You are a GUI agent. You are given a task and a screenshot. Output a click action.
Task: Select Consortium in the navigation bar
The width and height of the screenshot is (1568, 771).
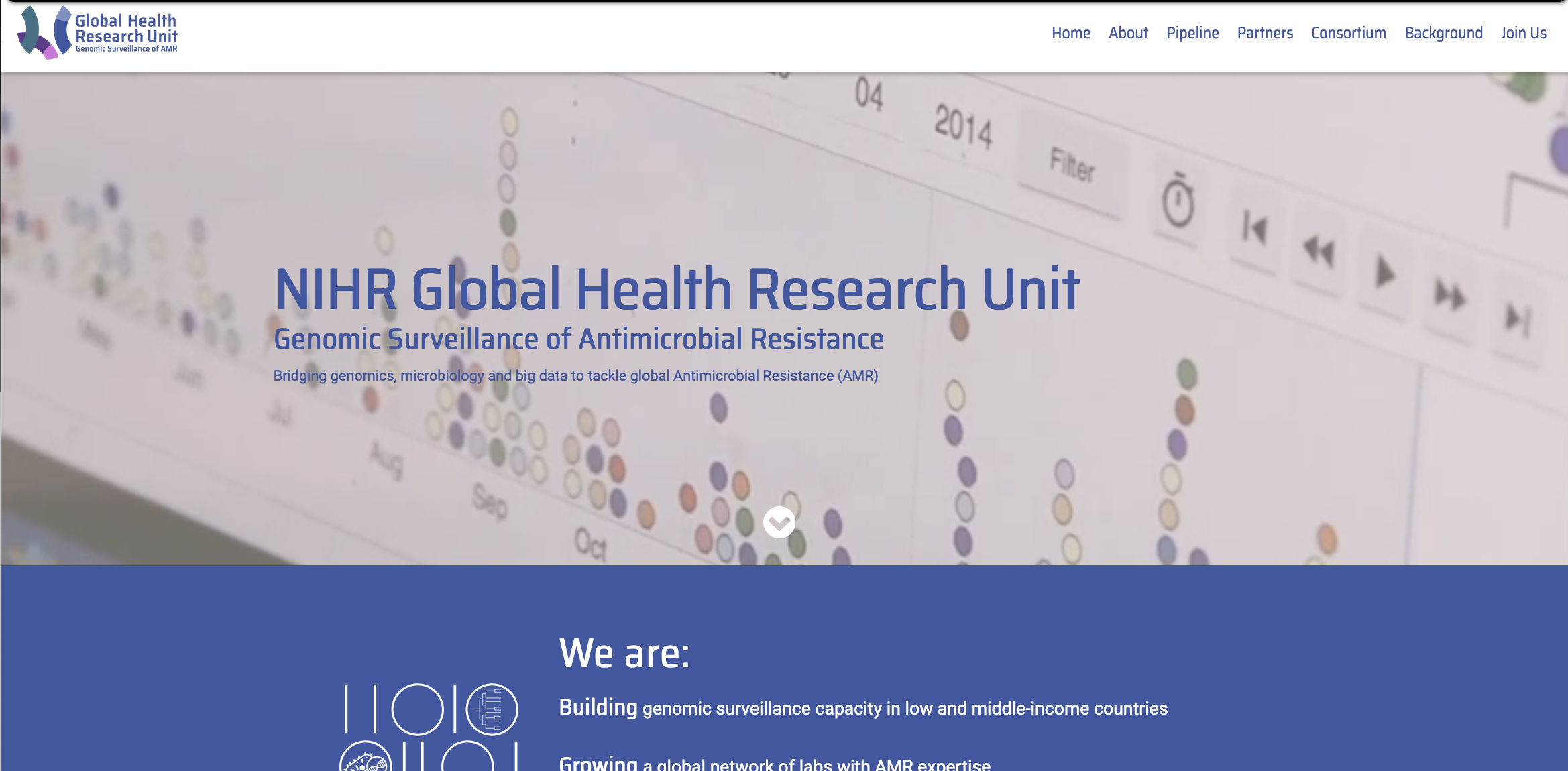click(x=1348, y=33)
